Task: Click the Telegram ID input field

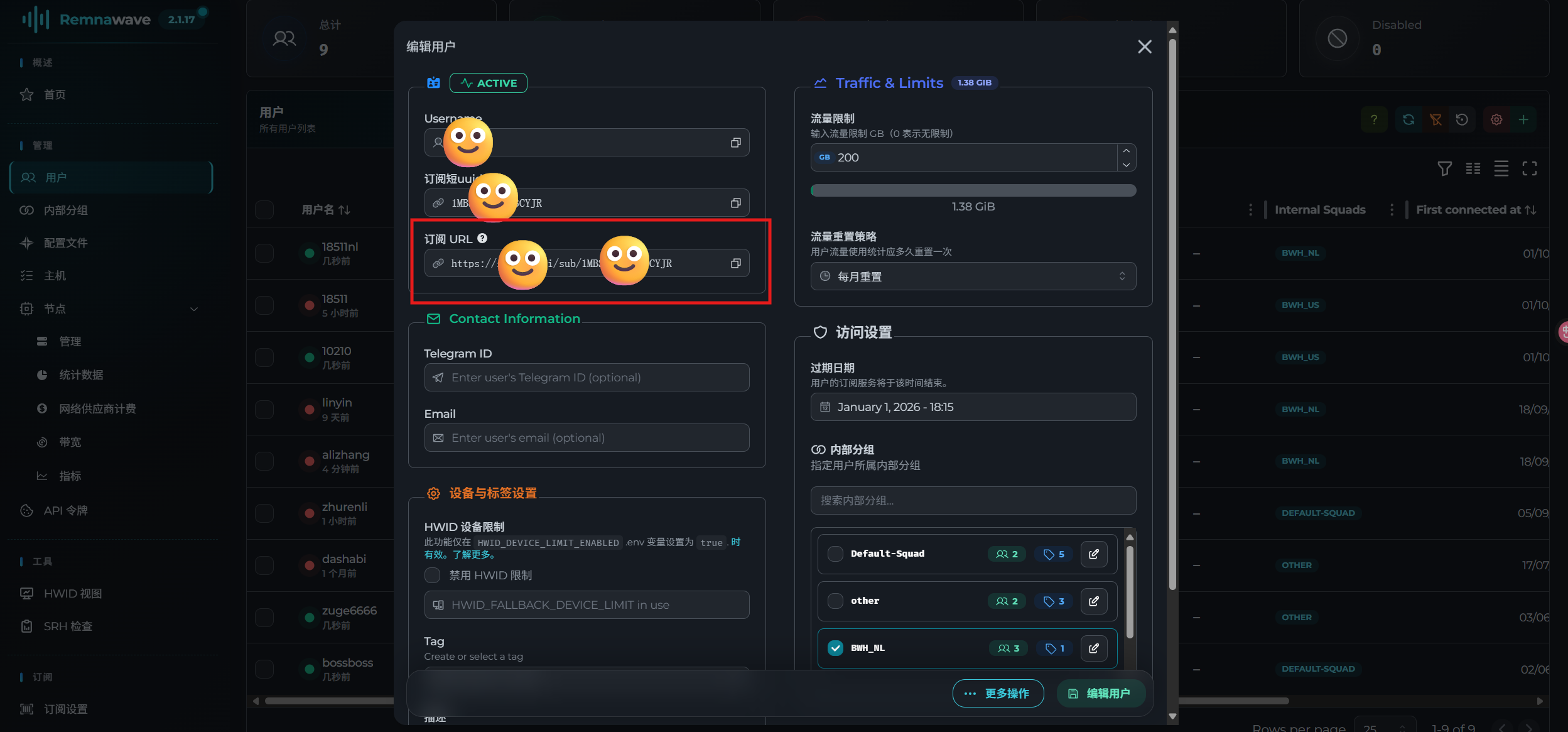Action: [x=587, y=377]
